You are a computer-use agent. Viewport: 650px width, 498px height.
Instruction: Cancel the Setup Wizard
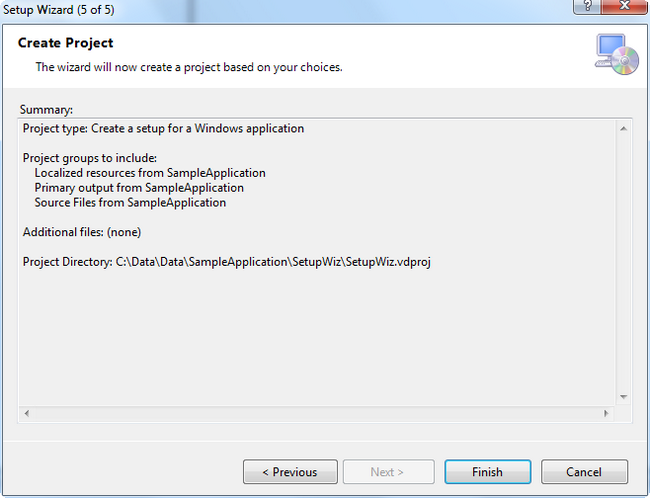(x=584, y=471)
